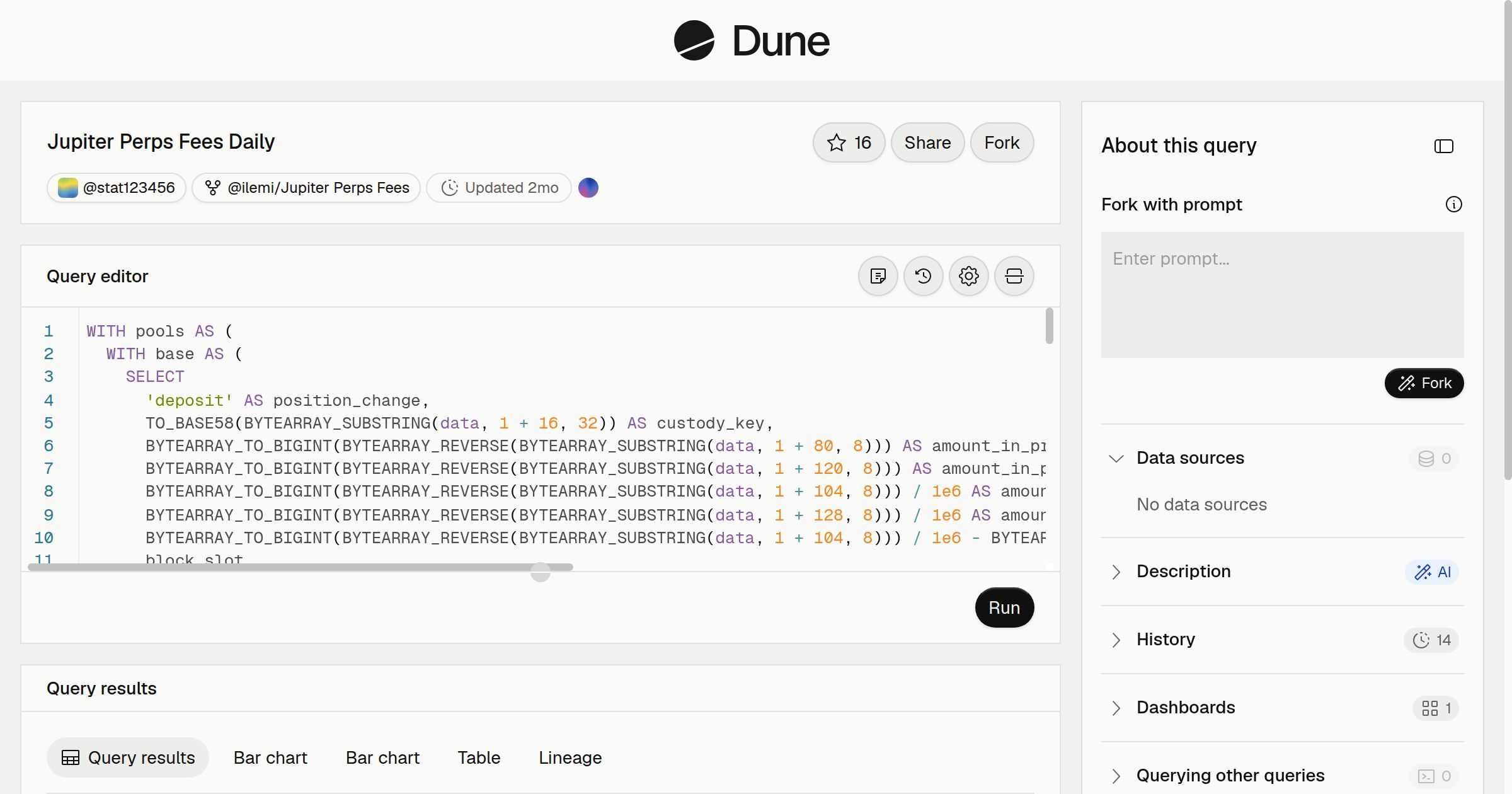
Task: Switch to the Table tab
Action: pos(479,757)
